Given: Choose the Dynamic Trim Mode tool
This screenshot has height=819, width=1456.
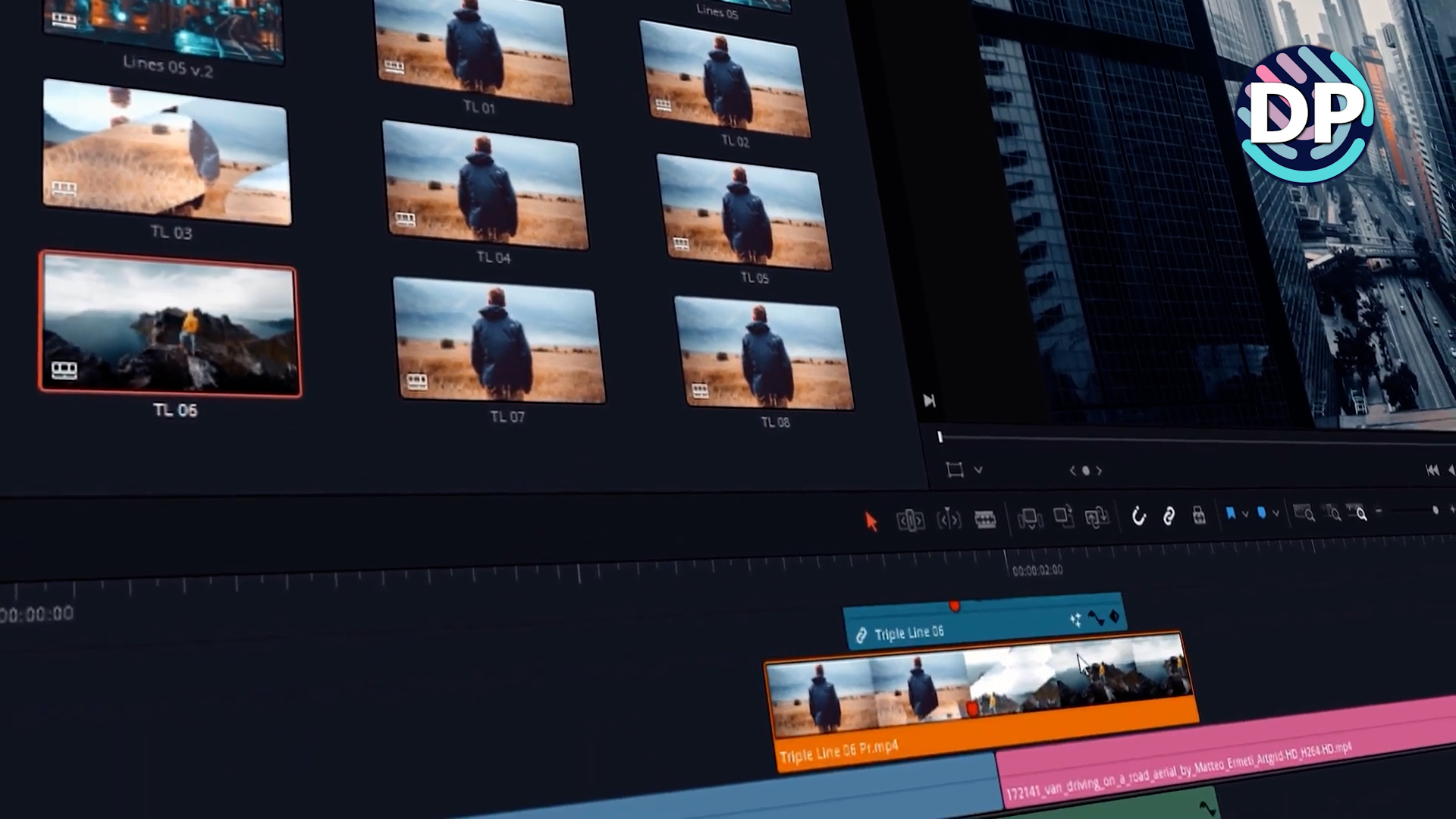Looking at the screenshot, I should [949, 519].
